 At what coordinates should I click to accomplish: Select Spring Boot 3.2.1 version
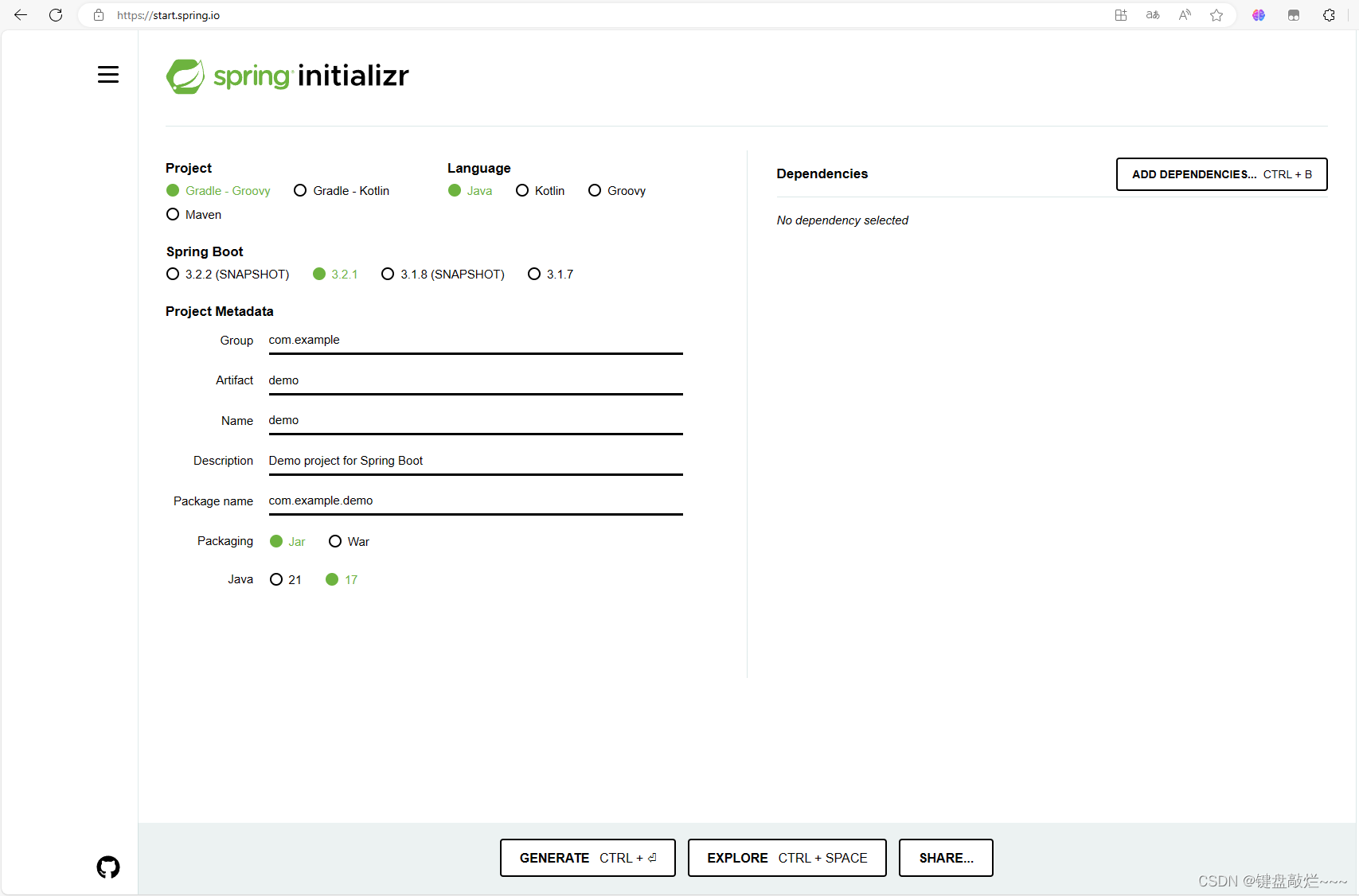coord(335,275)
